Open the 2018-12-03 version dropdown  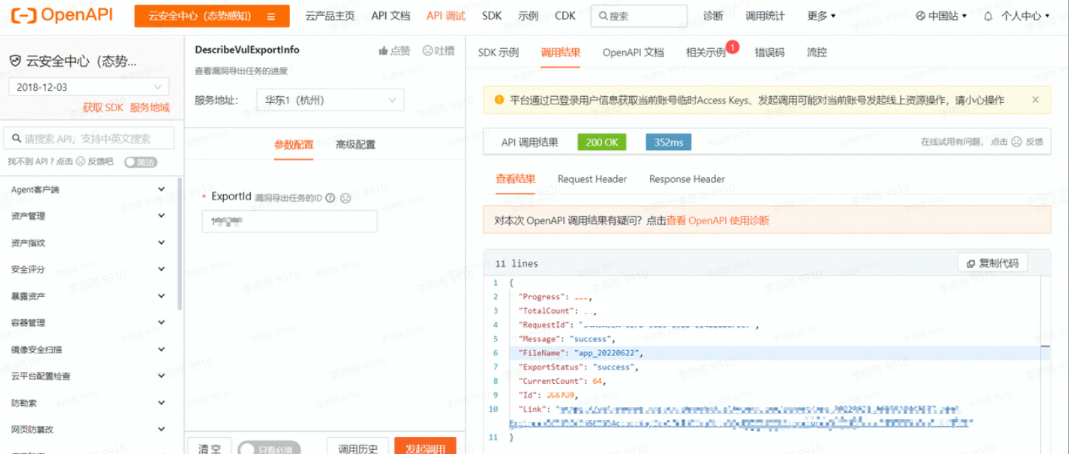tap(88, 87)
